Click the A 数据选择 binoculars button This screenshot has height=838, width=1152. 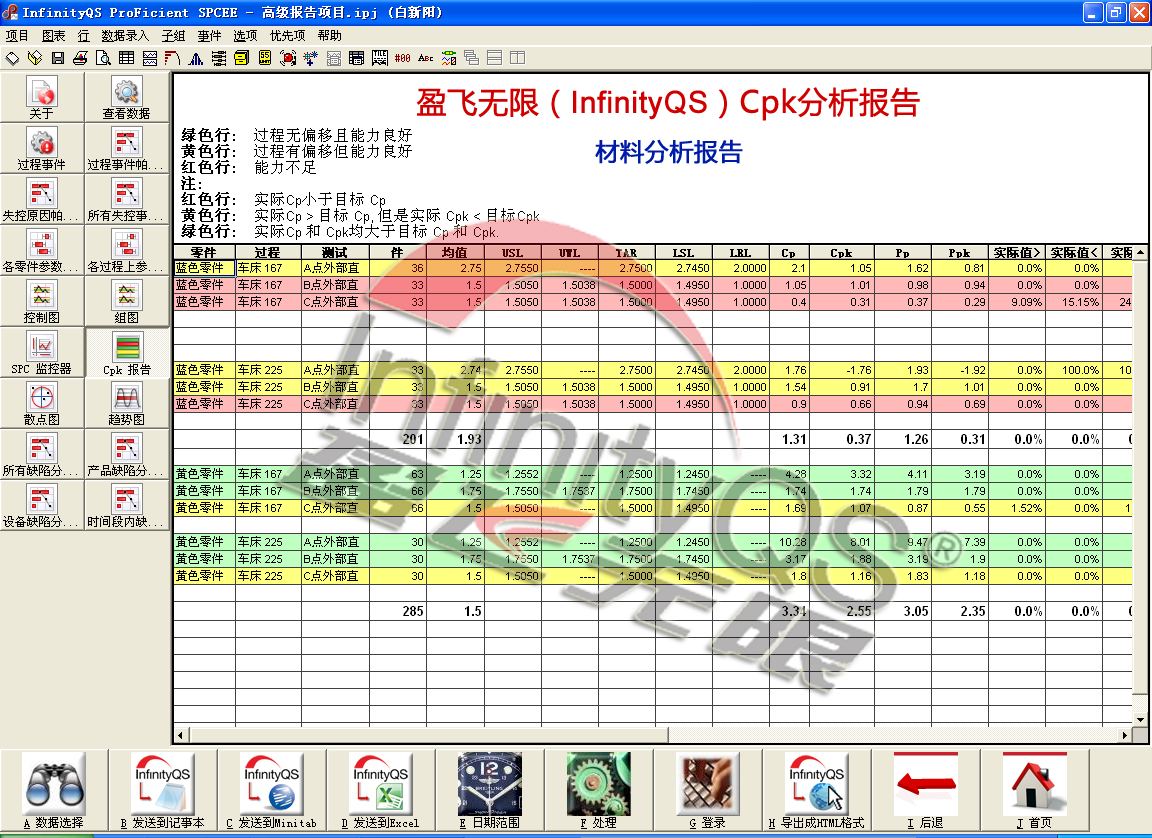click(x=54, y=791)
